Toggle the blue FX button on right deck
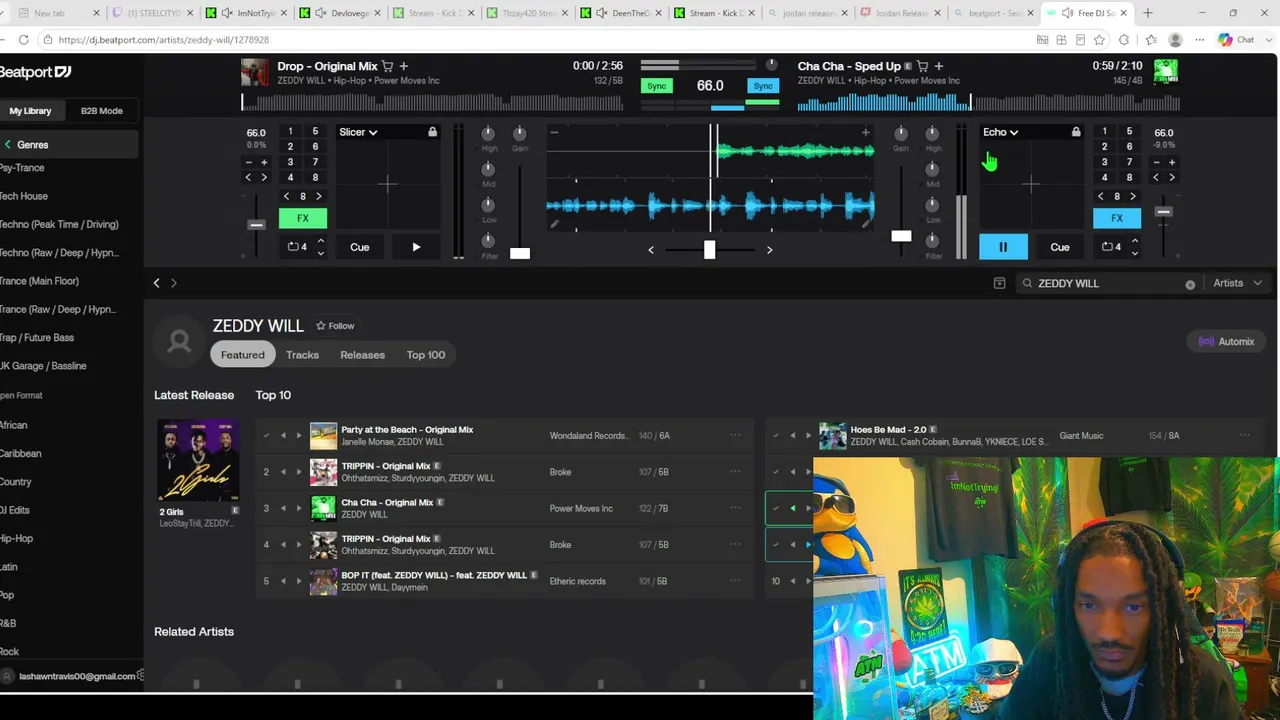 click(1117, 218)
